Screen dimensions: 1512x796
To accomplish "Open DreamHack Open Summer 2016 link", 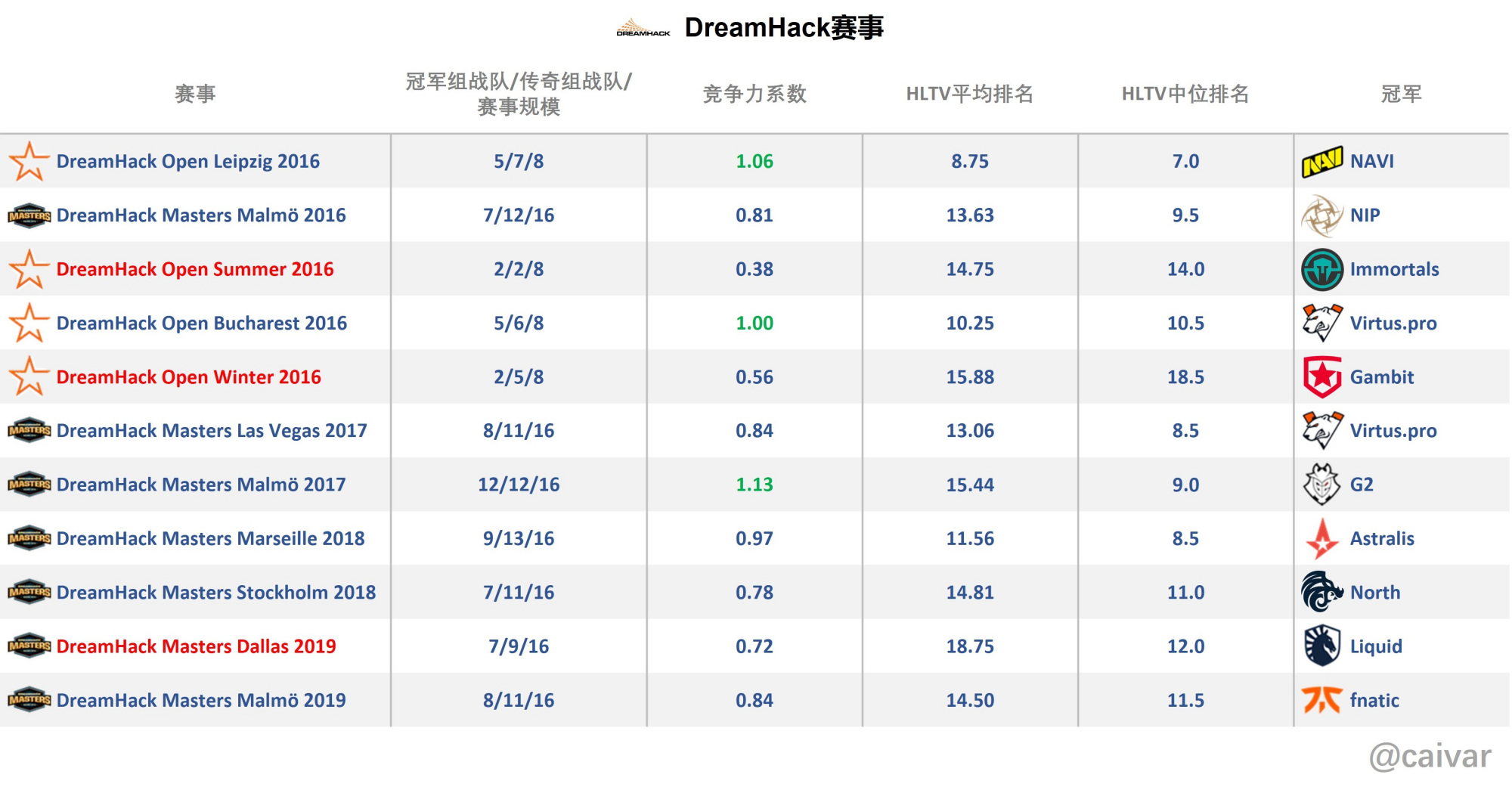I will point(195,270).
